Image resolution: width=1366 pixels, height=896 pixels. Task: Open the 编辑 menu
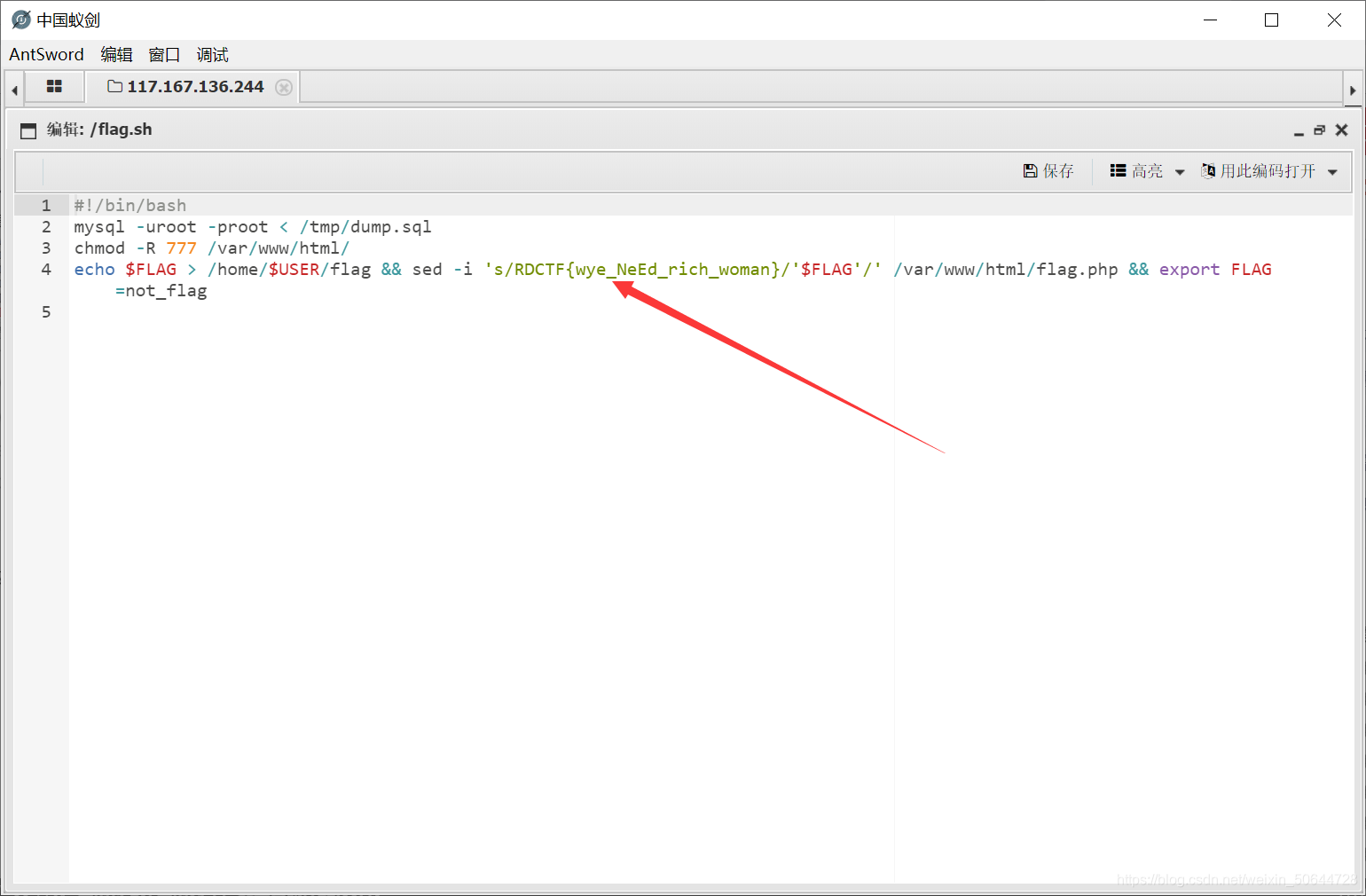click(116, 54)
